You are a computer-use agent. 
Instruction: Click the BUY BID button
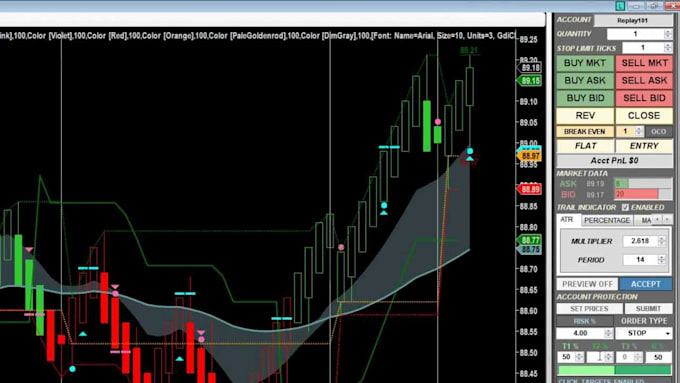coord(585,98)
